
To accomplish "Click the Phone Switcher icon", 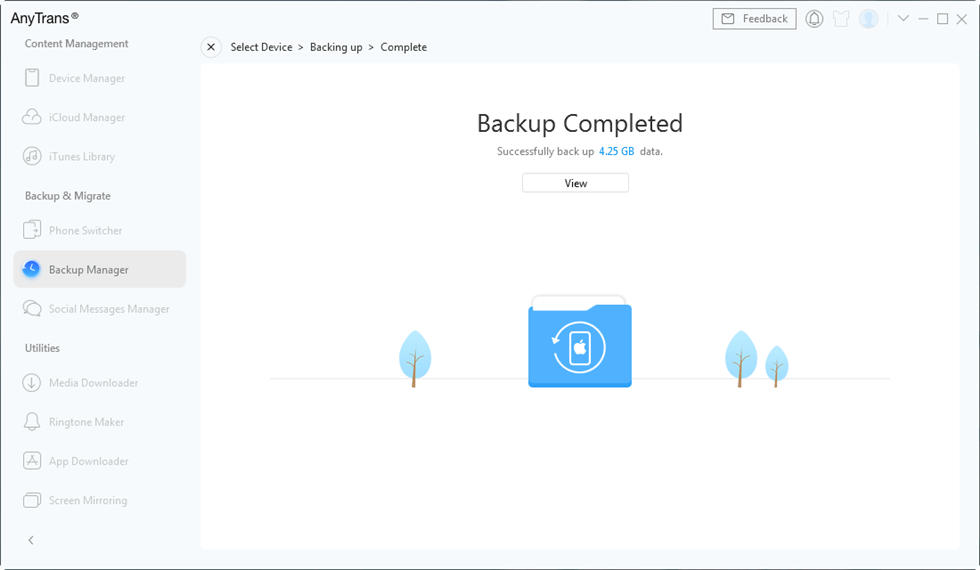I will [x=32, y=230].
